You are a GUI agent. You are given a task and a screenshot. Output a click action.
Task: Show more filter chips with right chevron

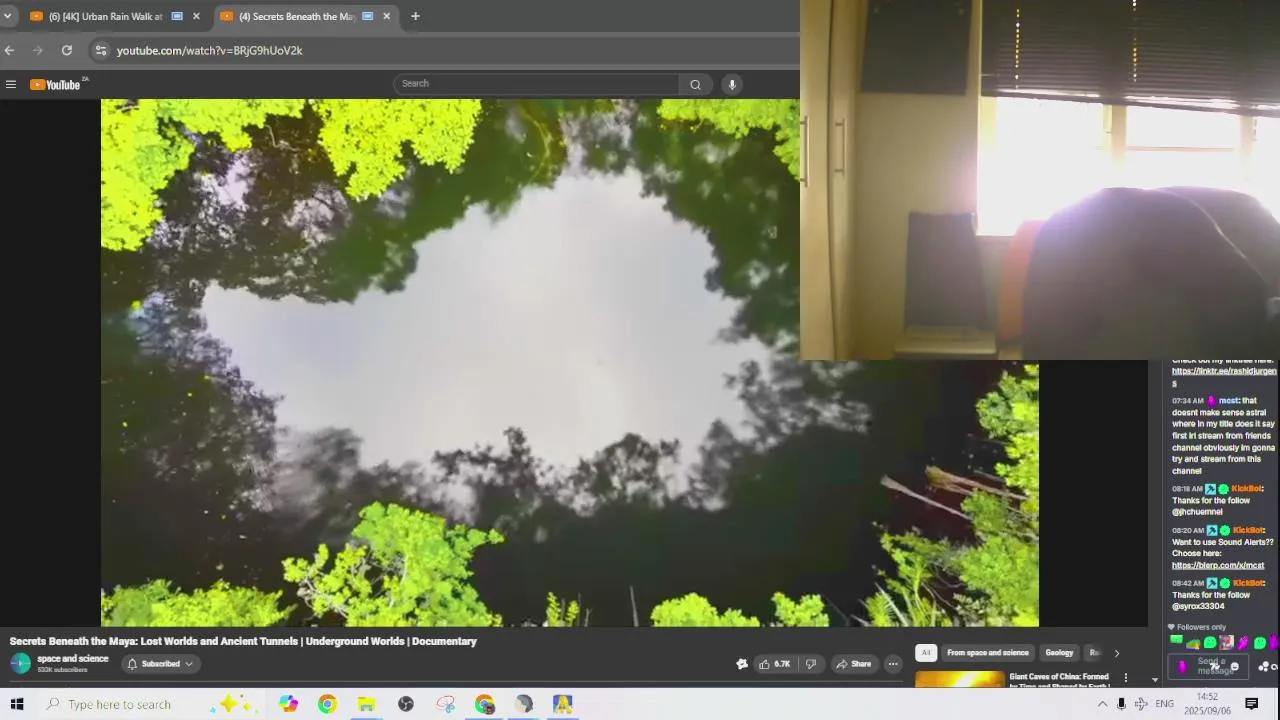tap(1117, 653)
